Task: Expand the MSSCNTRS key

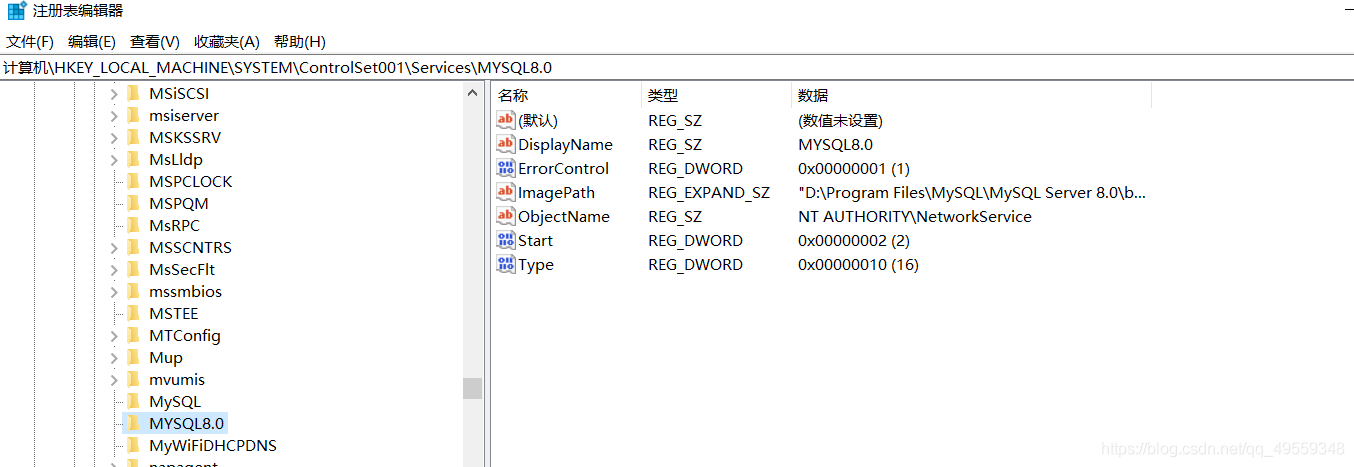Action: coord(113,248)
